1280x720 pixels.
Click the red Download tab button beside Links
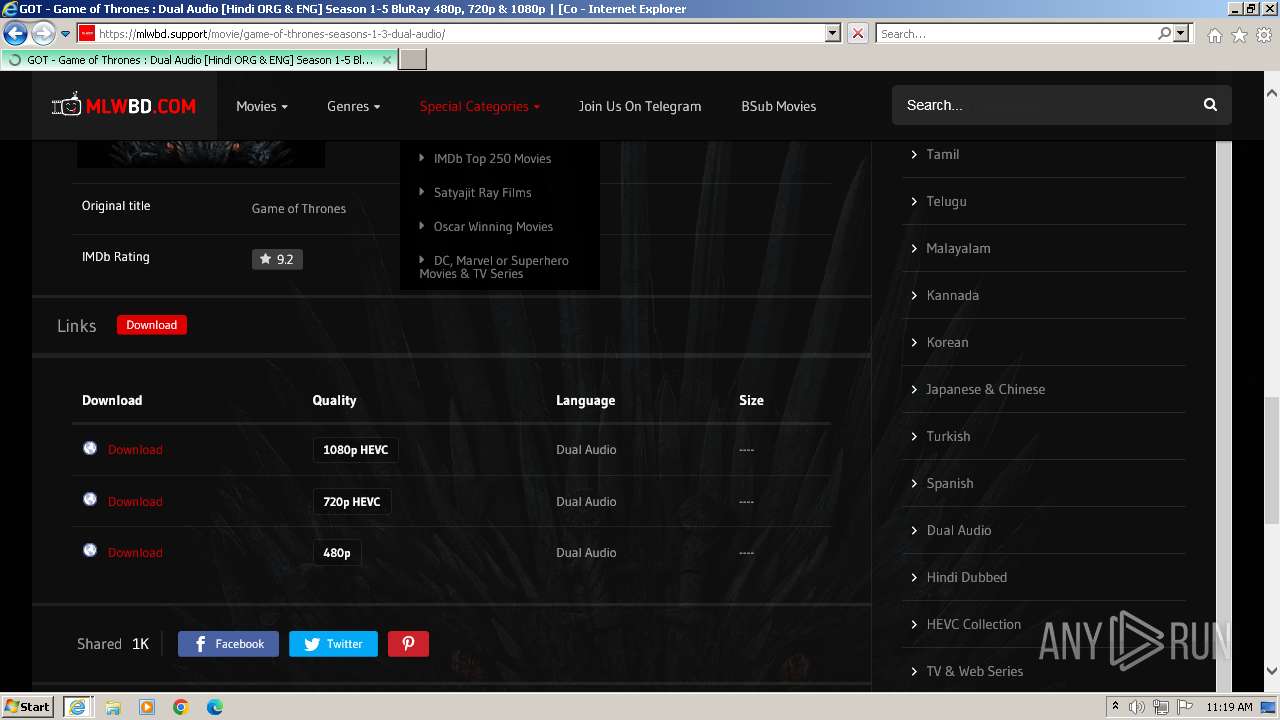pos(152,325)
